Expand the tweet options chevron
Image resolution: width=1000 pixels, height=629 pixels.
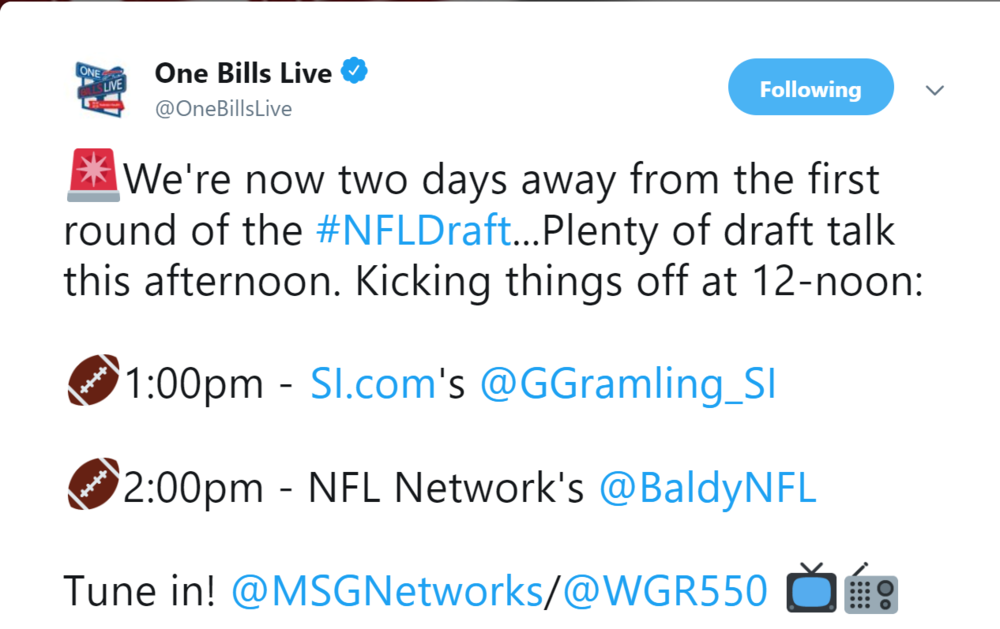coord(934,90)
